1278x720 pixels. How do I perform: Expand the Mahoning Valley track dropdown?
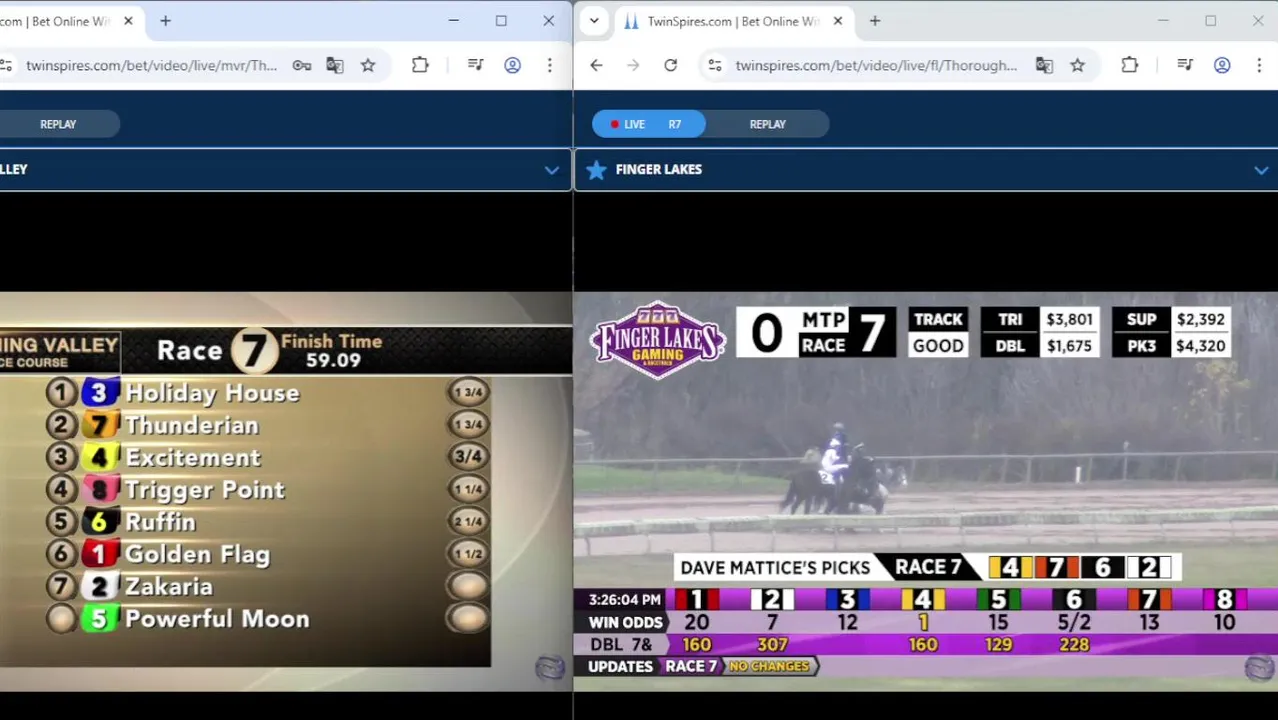pyautogui.click(x=551, y=170)
